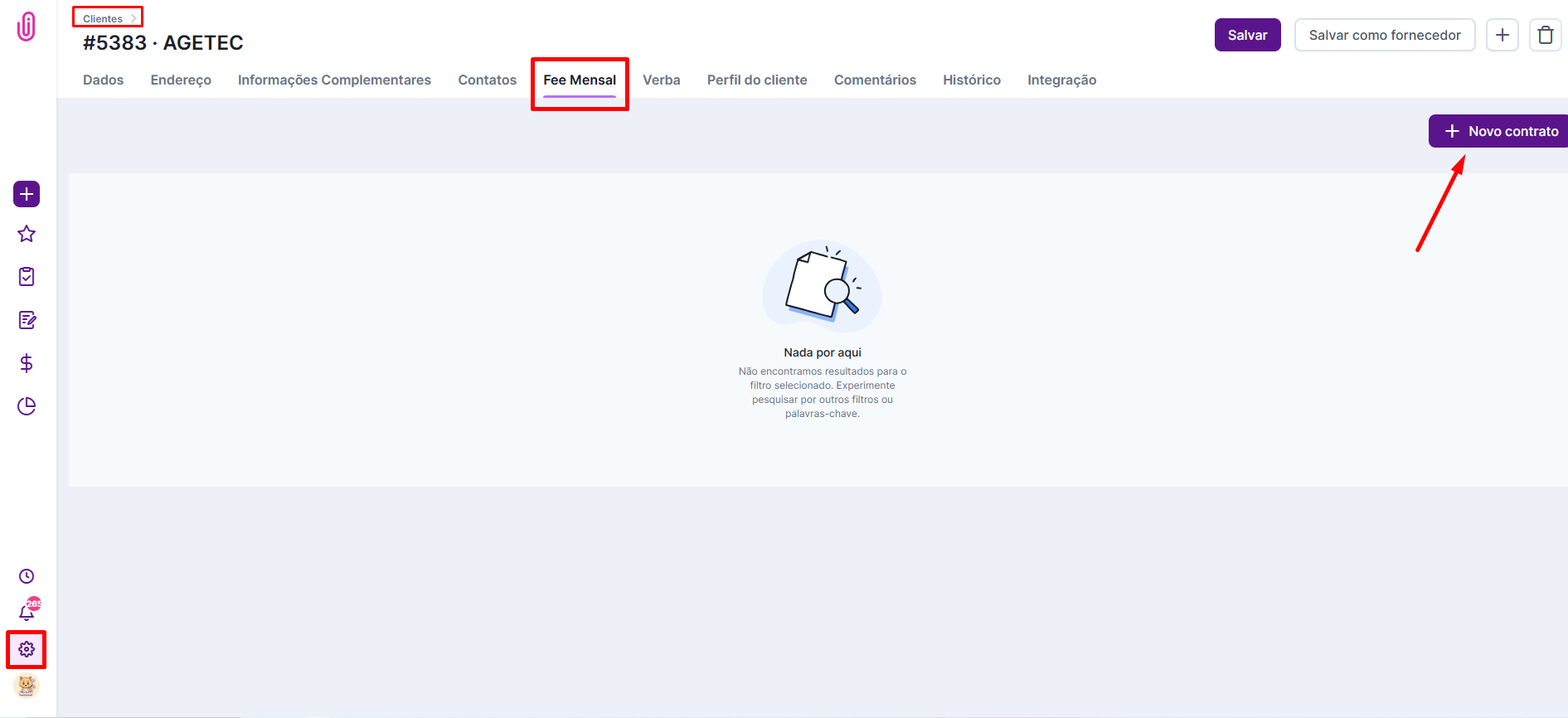Click the purple plus sidebar button
Viewport: 1568px width, 718px height.
click(x=27, y=194)
